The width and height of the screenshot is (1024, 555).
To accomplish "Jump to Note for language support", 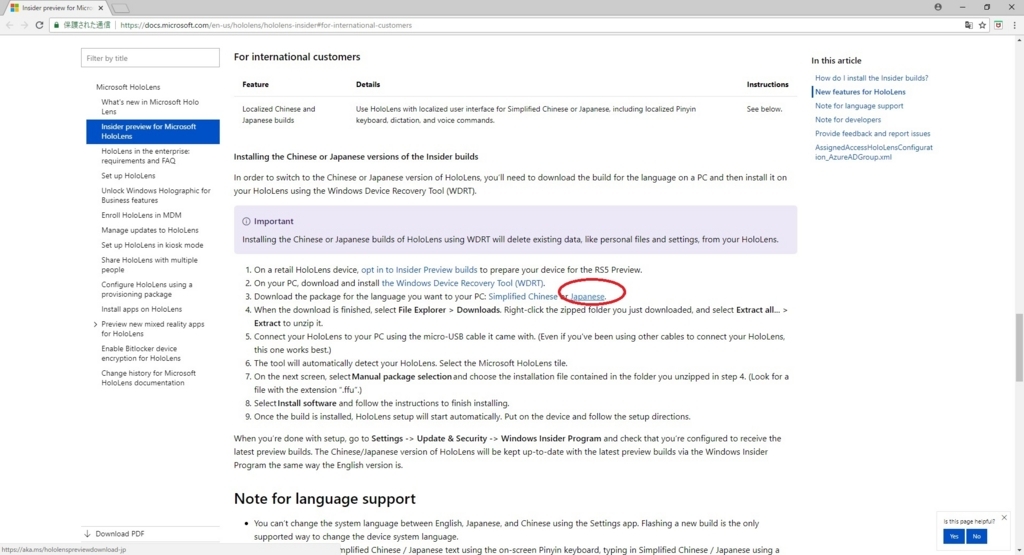I will pyautogui.click(x=859, y=106).
